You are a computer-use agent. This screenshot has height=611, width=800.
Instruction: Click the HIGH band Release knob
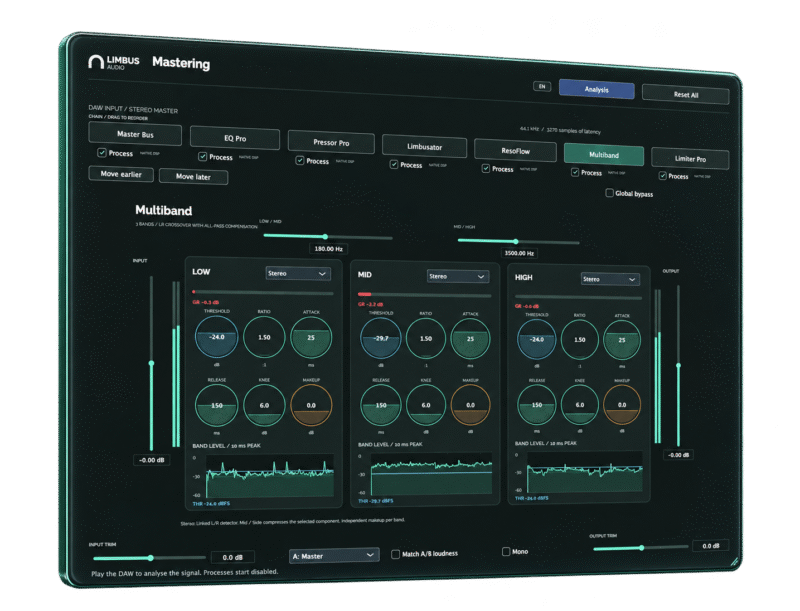click(537, 405)
